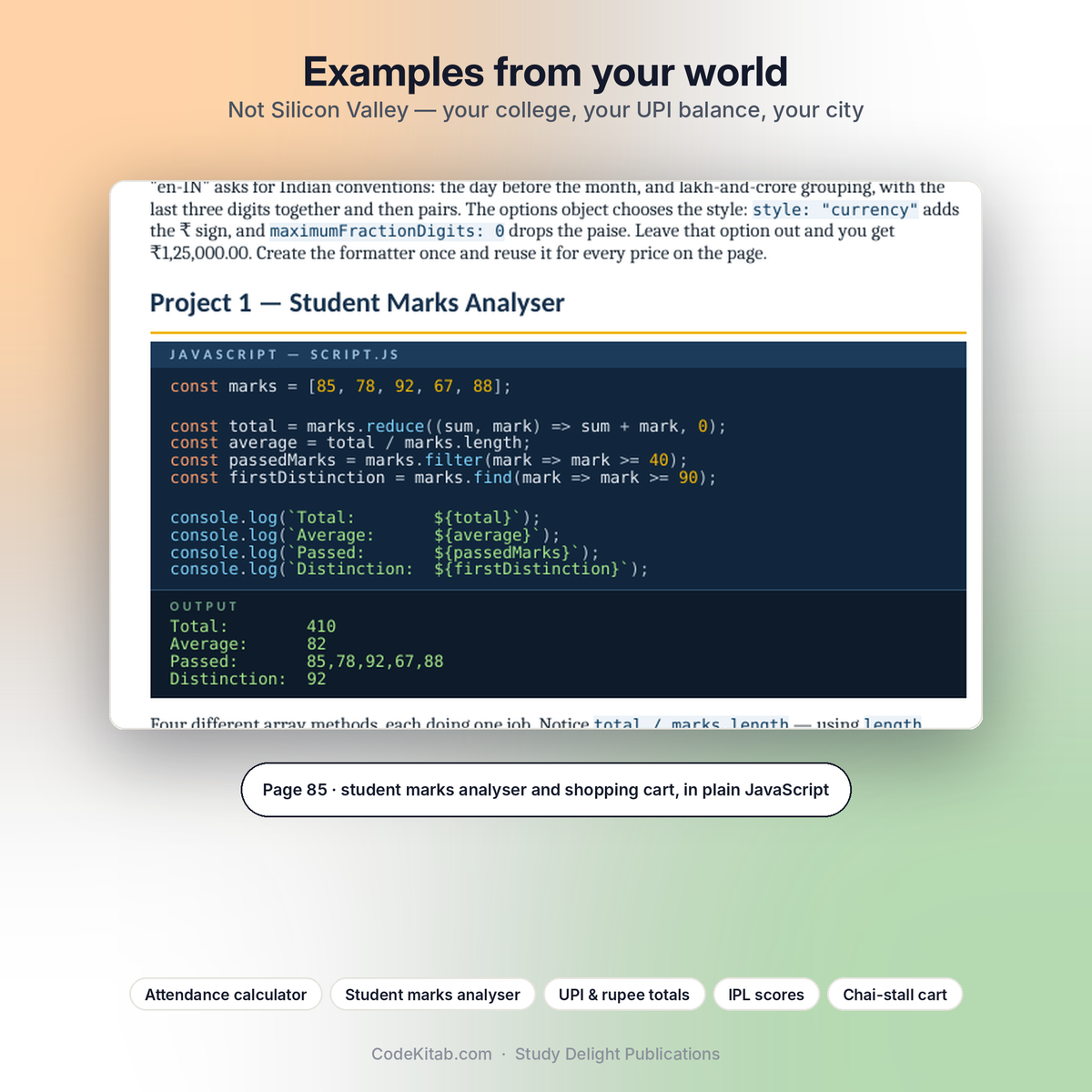Select the Student marks analyser chip

(432, 995)
